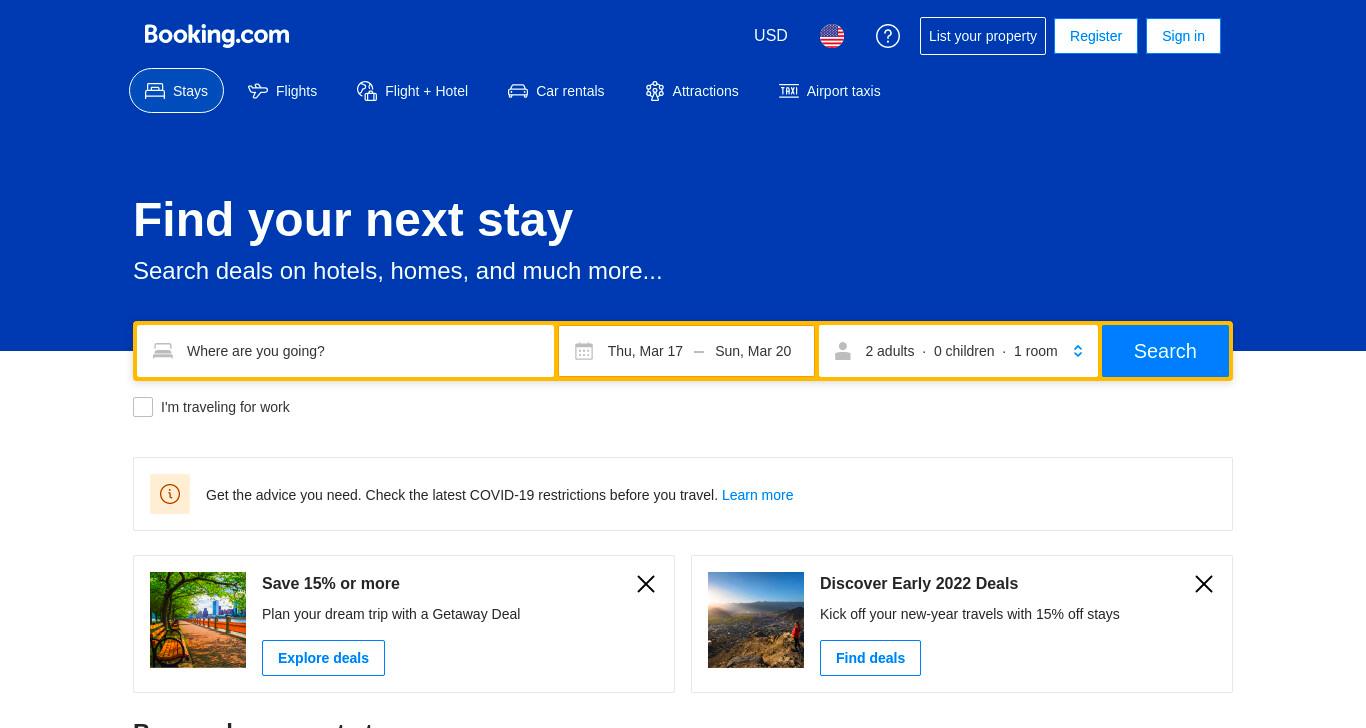Screen dimensions: 1366x728
Task: Open the Car rentals tab
Action: (x=556, y=91)
